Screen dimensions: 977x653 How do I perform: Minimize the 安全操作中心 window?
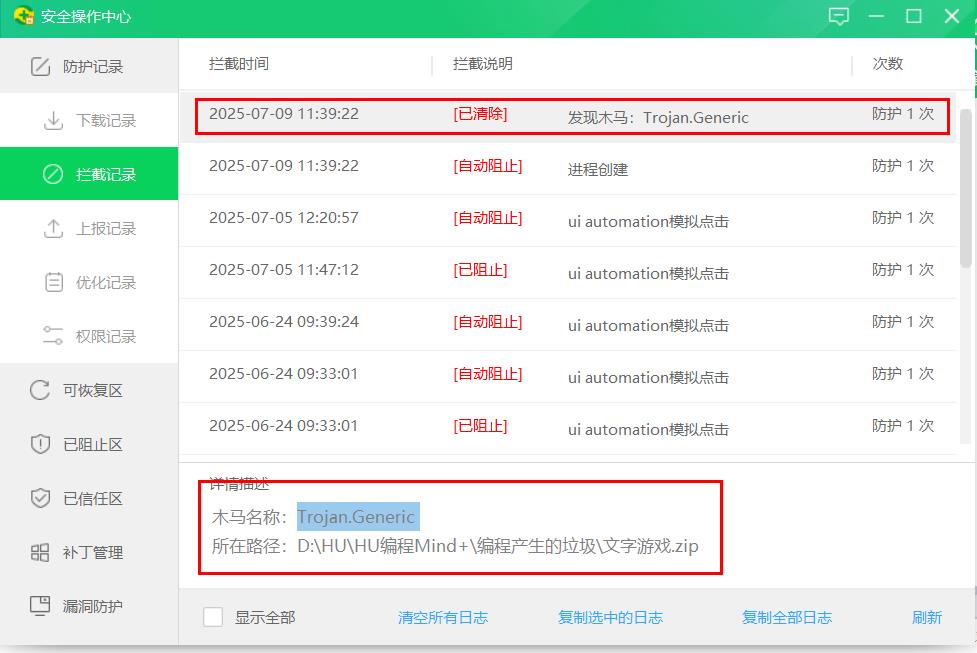(x=877, y=16)
